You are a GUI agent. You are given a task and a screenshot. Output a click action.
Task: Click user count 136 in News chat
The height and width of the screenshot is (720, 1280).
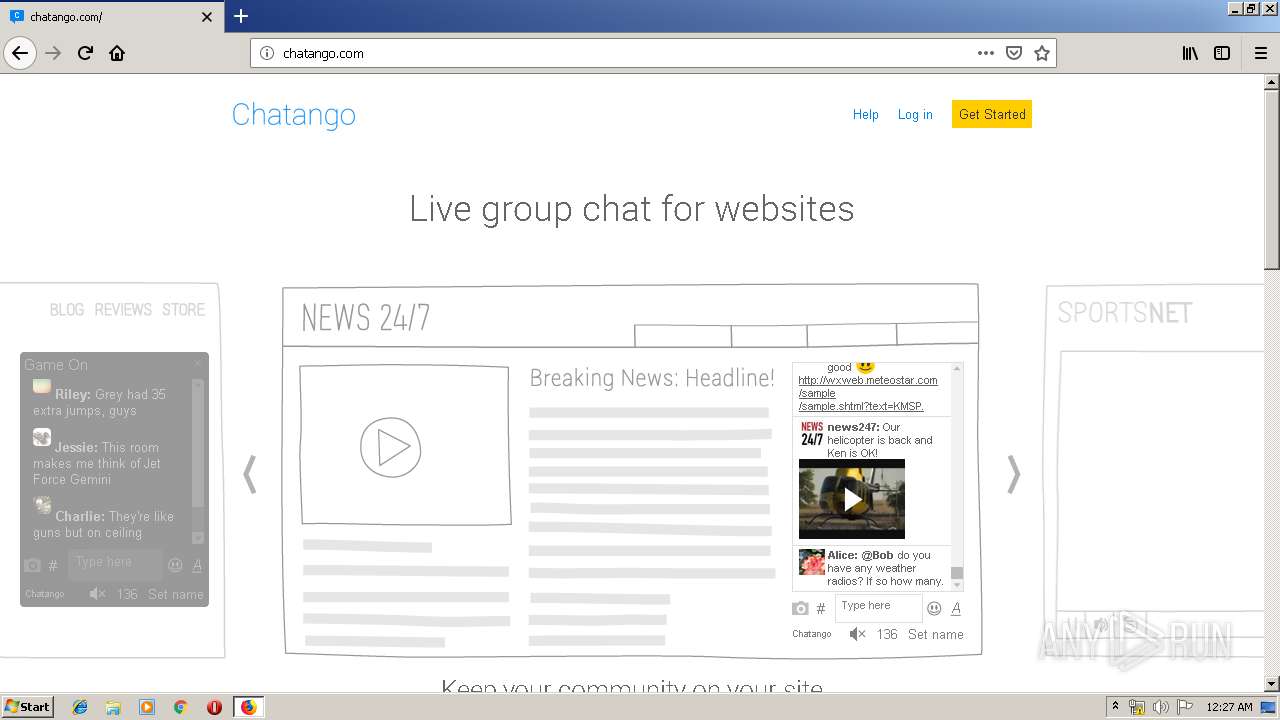(x=887, y=634)
